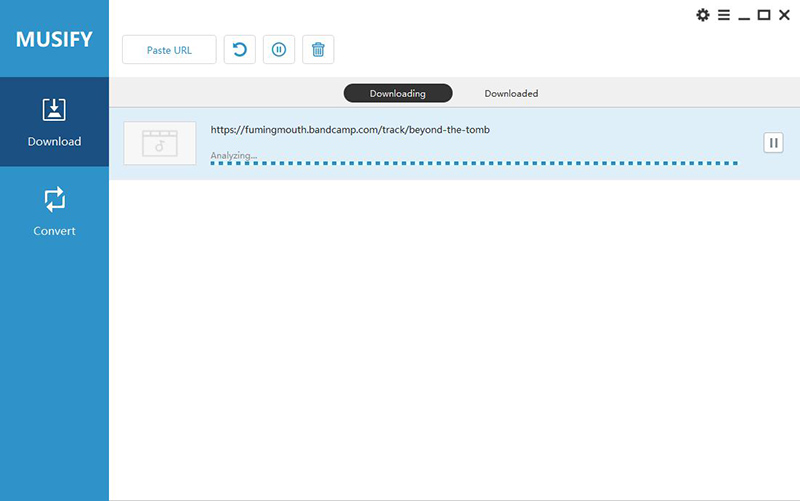Screen dimensions: 800x501
Task: Click the bandcamp beyond-the-tomb URL text
Action: [x=350, y=130]
